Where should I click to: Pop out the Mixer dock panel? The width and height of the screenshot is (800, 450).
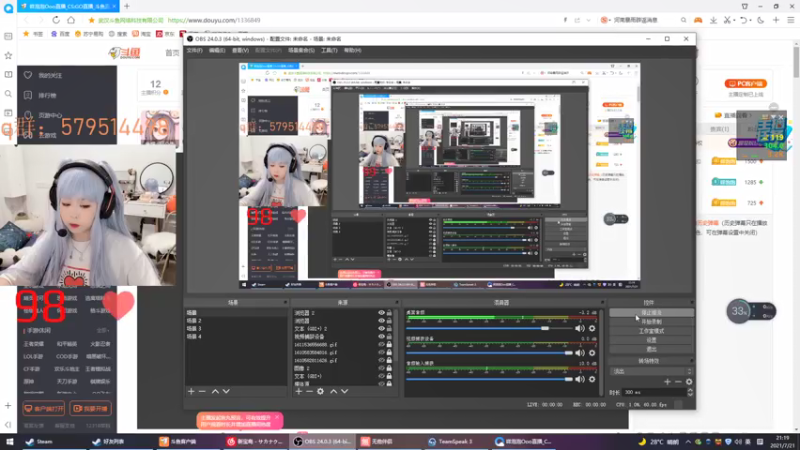[x=602, y=303]
